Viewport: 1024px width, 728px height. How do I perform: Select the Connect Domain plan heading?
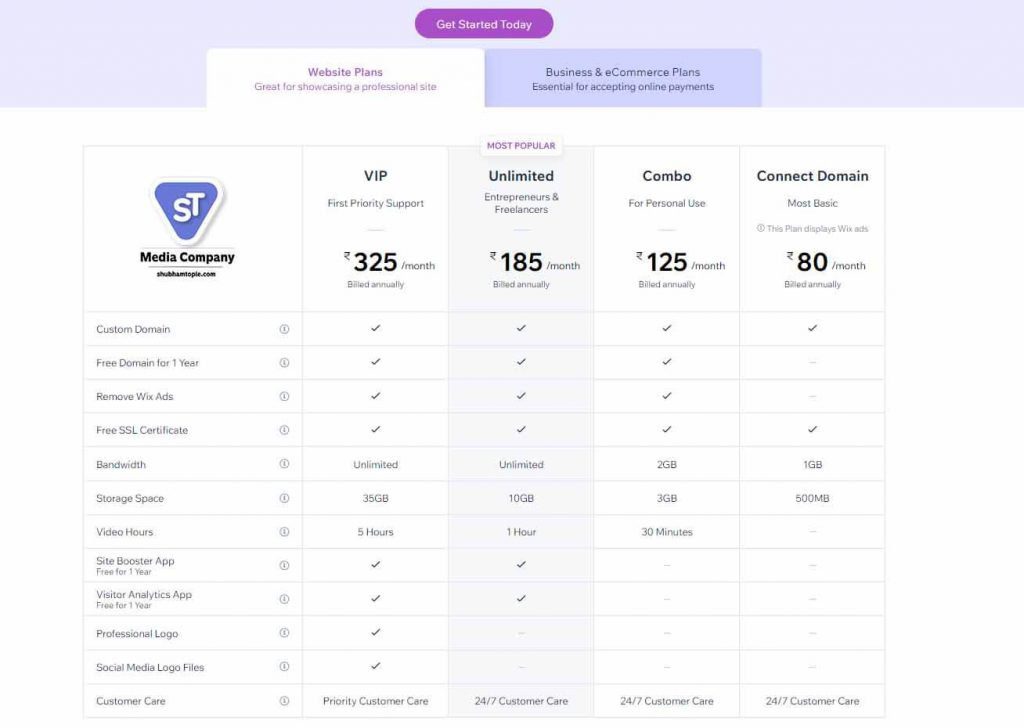[x=812, y=176]
